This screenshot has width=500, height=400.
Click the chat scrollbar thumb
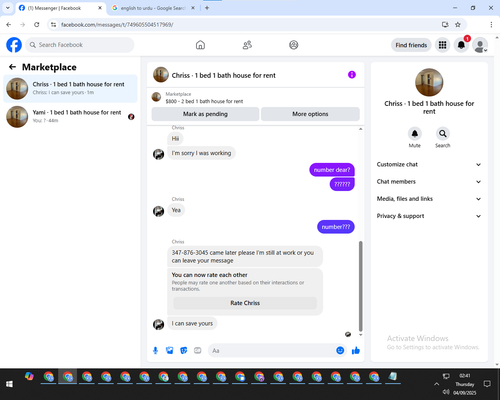point(360,286)
